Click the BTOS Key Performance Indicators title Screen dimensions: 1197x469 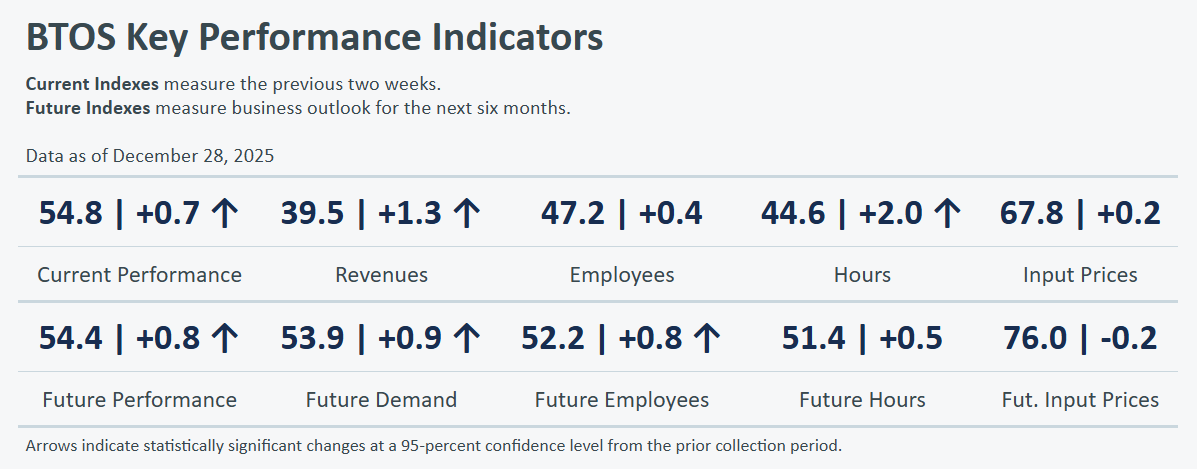314,38
